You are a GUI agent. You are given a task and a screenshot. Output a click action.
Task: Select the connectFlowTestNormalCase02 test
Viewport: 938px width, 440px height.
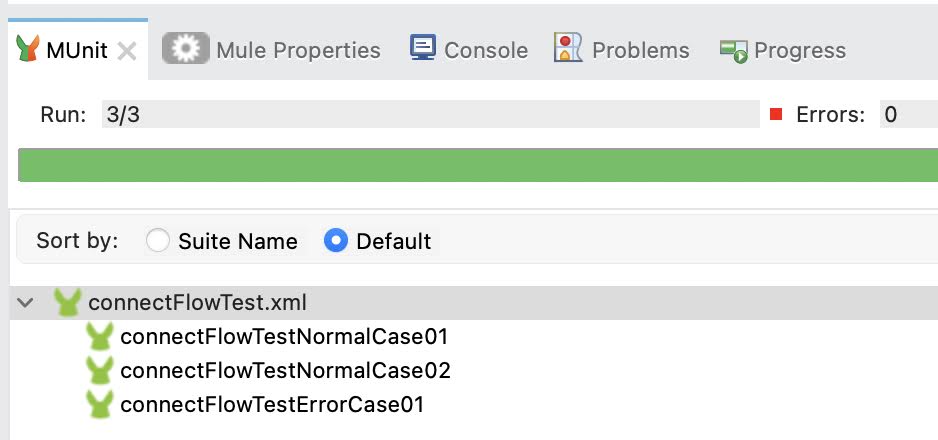pos(285,371)
